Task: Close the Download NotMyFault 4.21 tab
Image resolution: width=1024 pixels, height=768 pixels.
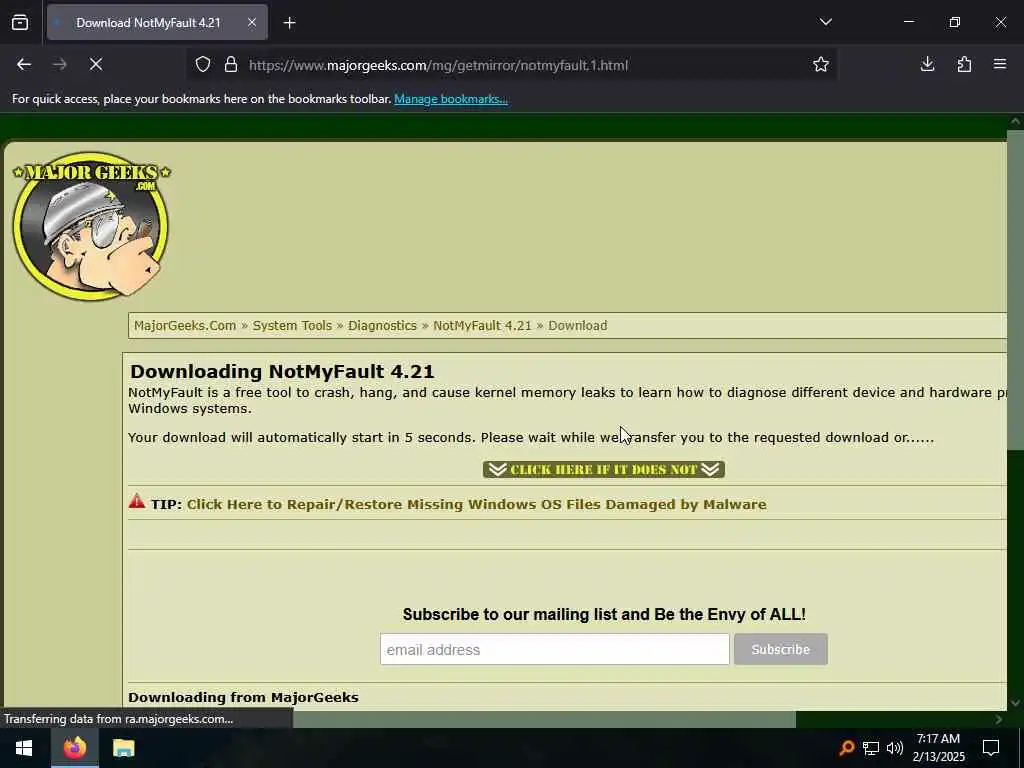Action: coord(251,22)
